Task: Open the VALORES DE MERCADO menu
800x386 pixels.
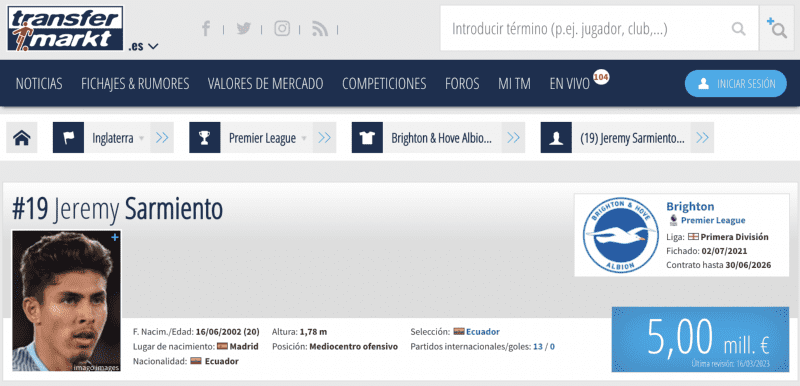Action: pyautogui.click(x=265, y=84)
